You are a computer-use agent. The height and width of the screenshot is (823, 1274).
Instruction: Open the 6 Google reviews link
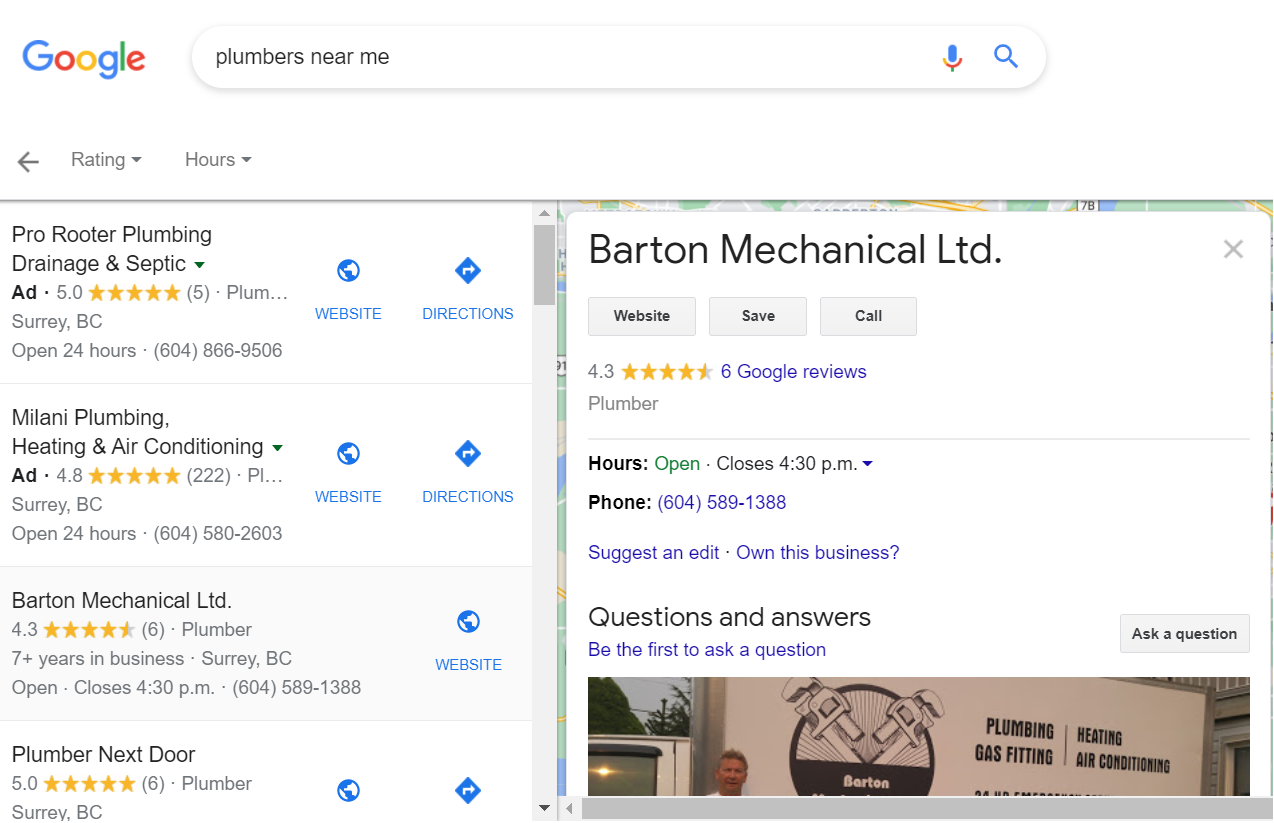(793, 372)
